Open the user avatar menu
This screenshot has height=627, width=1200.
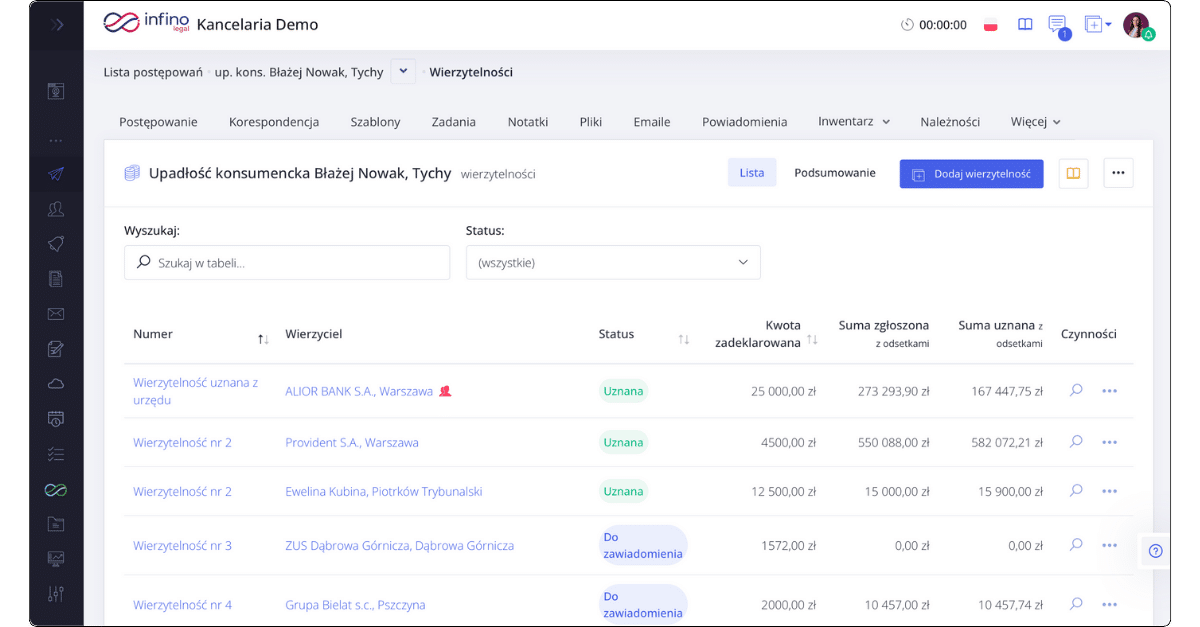tap(1137, 26)
